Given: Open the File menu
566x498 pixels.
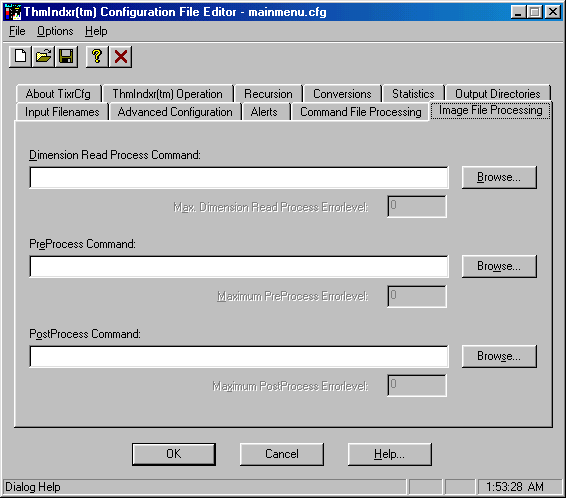Looking at the screenshot, I should click(17, 31).
